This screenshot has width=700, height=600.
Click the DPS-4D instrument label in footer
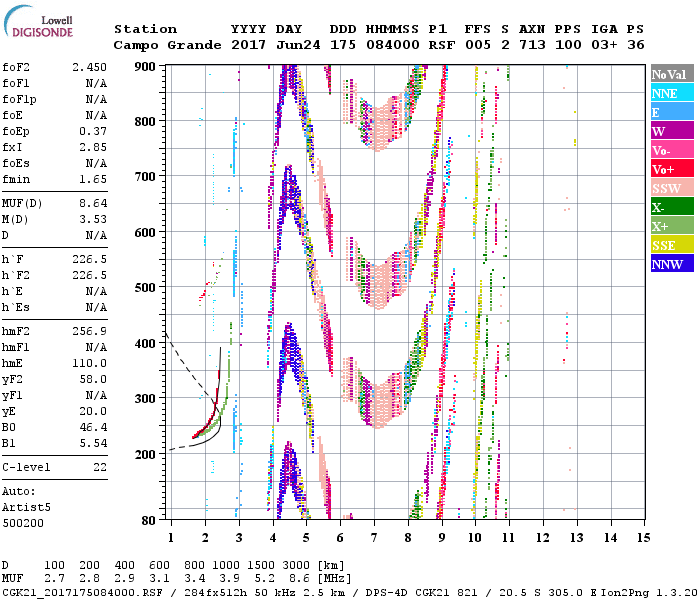(x=386, y=592)
